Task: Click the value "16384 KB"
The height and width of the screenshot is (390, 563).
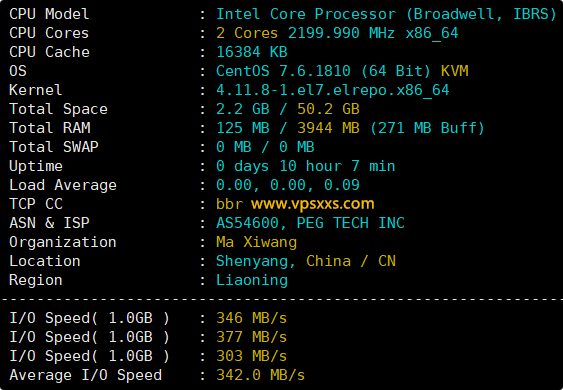Action: (252, 52)
